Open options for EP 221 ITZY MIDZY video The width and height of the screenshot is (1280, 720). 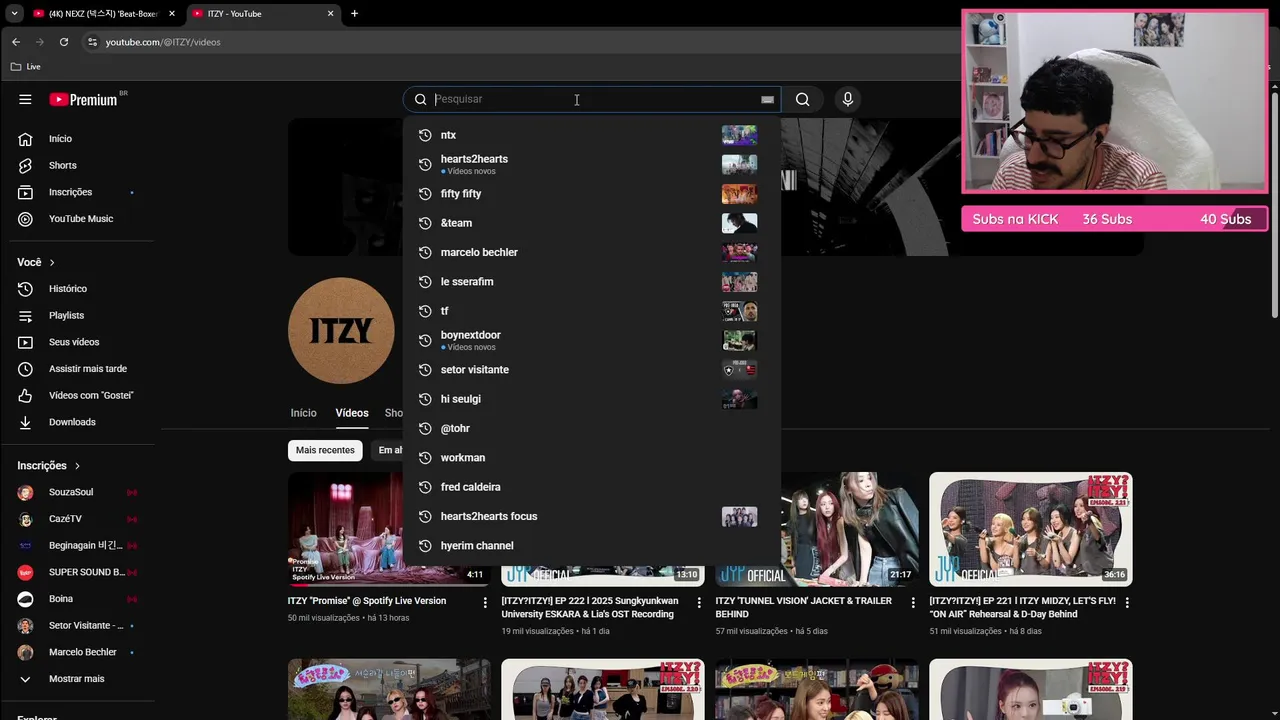1127,603
